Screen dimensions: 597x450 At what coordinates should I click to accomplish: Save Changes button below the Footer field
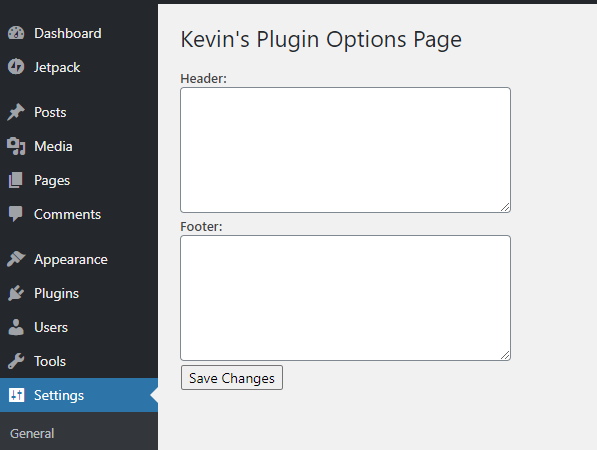(x=232, y=378)
